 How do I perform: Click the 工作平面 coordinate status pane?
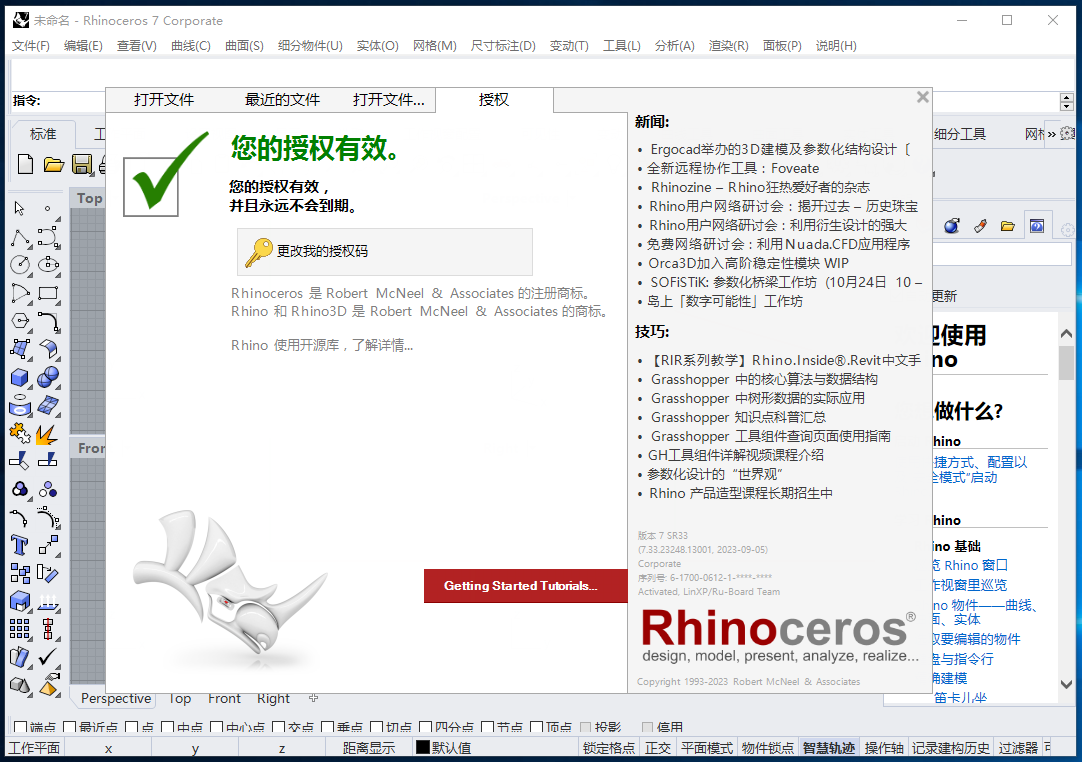coord(34,748)
